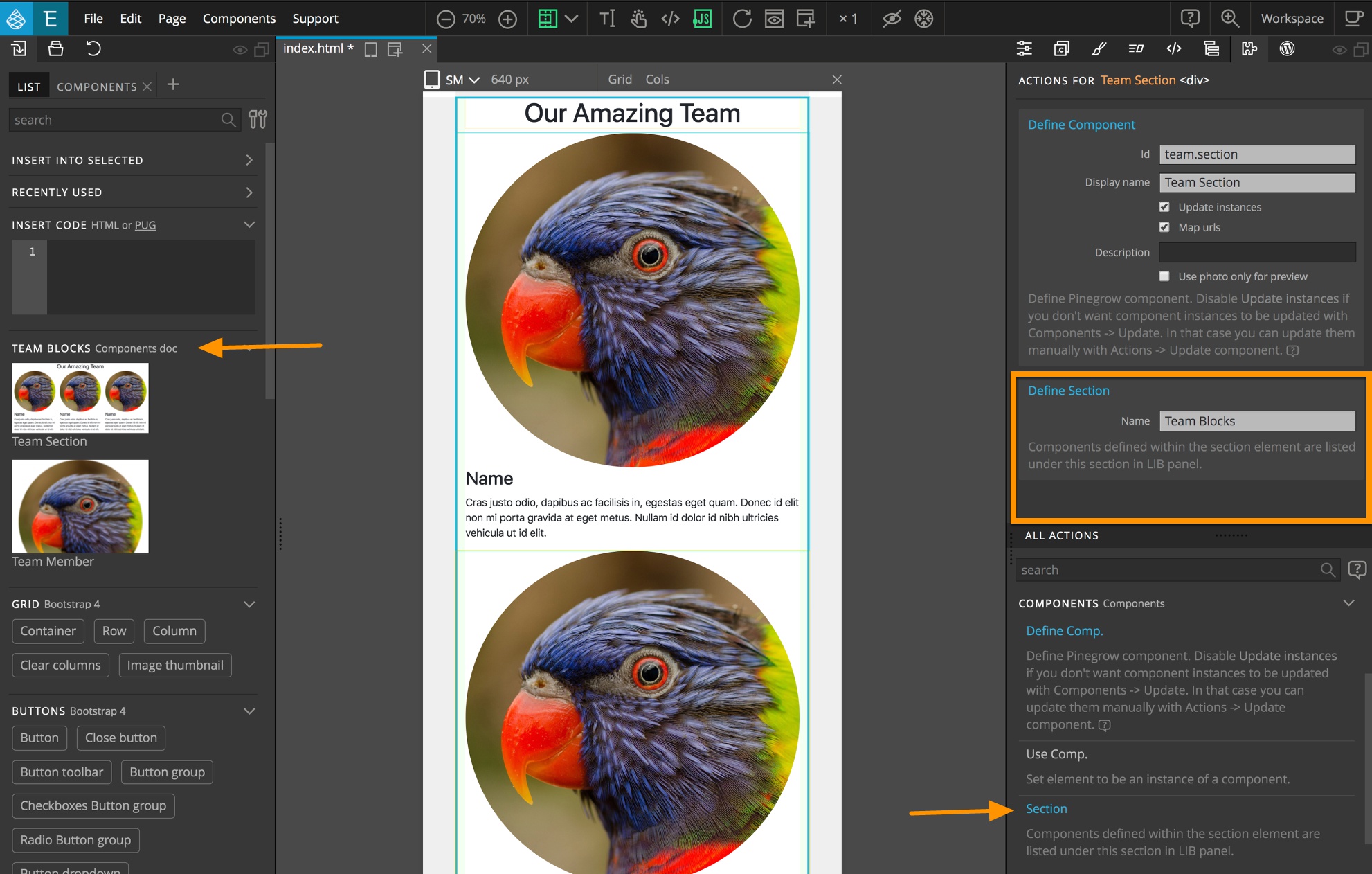Select the Team Section component thumbnail
1372x874 pixels.
80,398
